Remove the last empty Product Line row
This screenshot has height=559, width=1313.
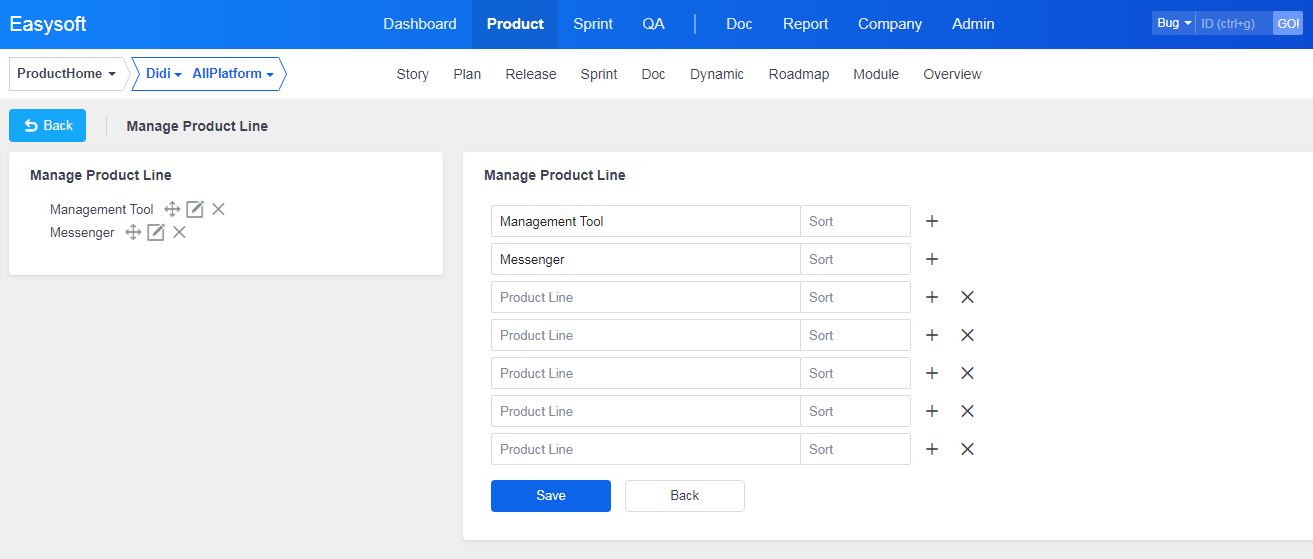[x=967, y=449]
